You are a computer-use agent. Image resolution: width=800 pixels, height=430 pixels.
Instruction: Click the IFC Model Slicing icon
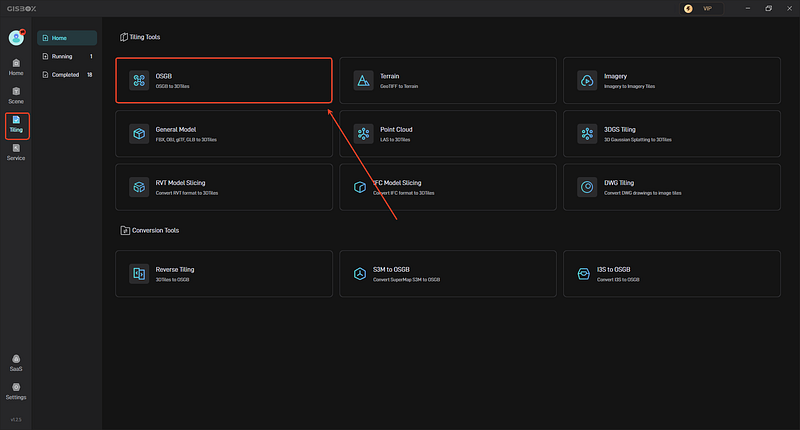point(360,187)
